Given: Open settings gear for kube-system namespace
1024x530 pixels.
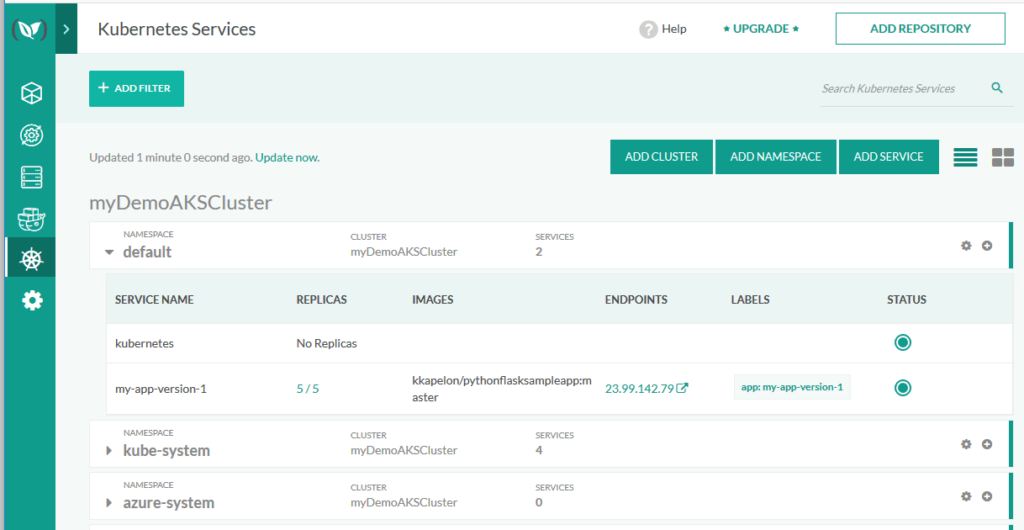Looking at the screenshot, I should [966, 444].
